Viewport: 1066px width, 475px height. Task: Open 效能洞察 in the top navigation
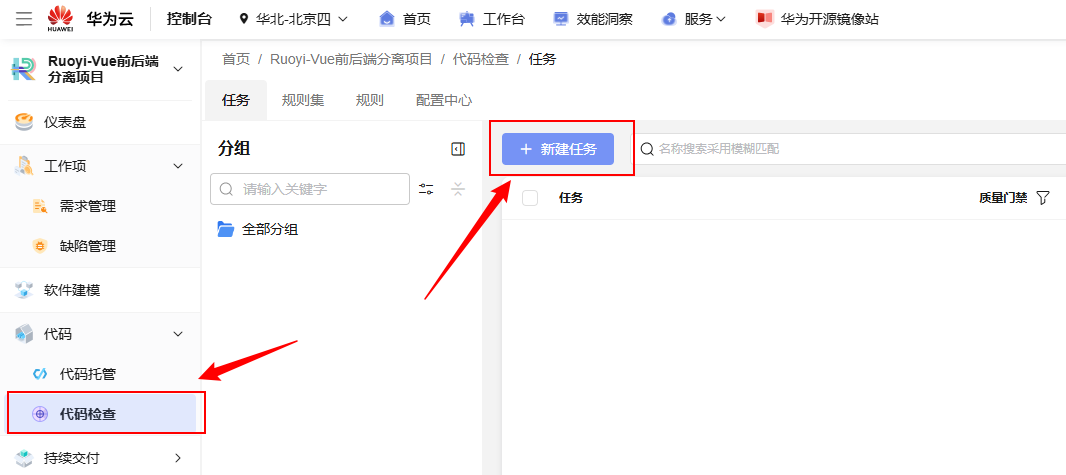point(604,19)
